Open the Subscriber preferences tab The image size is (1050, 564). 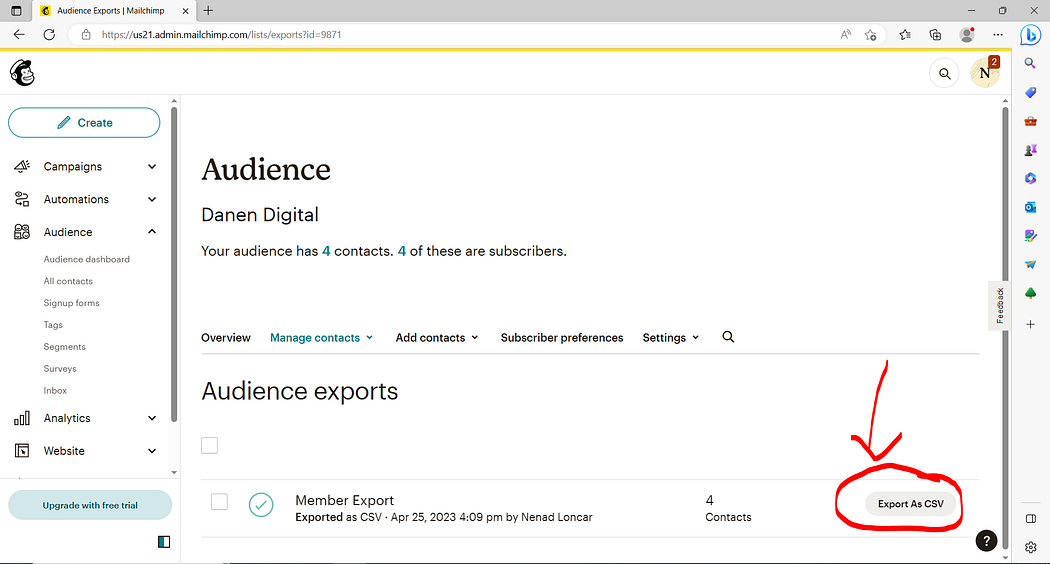[x=562, y=338]
